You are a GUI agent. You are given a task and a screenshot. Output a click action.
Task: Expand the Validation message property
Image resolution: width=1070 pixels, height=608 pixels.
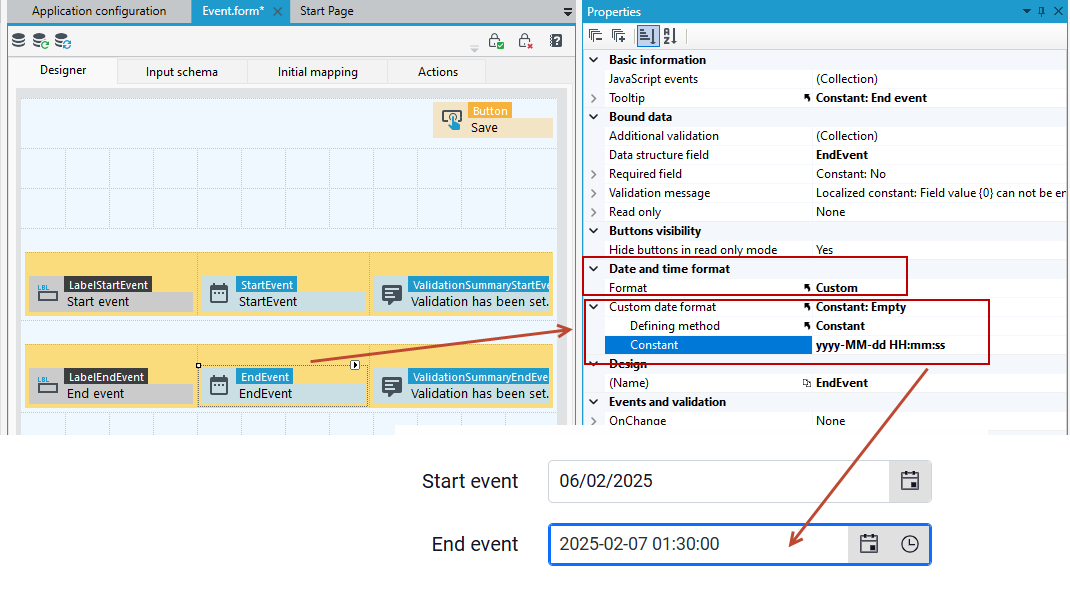pyautogui.click(x=594, y=193)
